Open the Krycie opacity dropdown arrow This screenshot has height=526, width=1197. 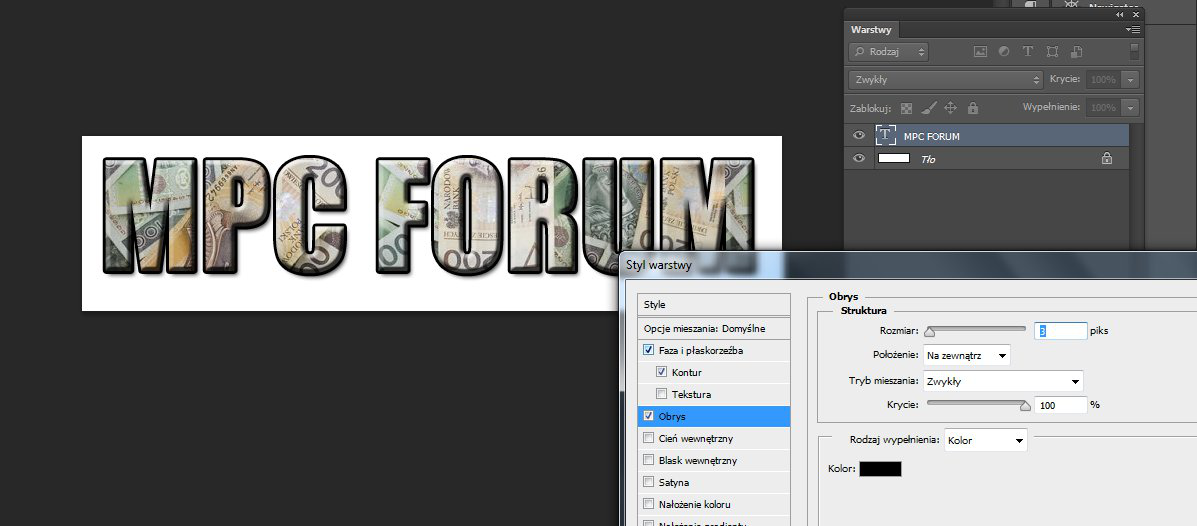[x=1131, y=79]
